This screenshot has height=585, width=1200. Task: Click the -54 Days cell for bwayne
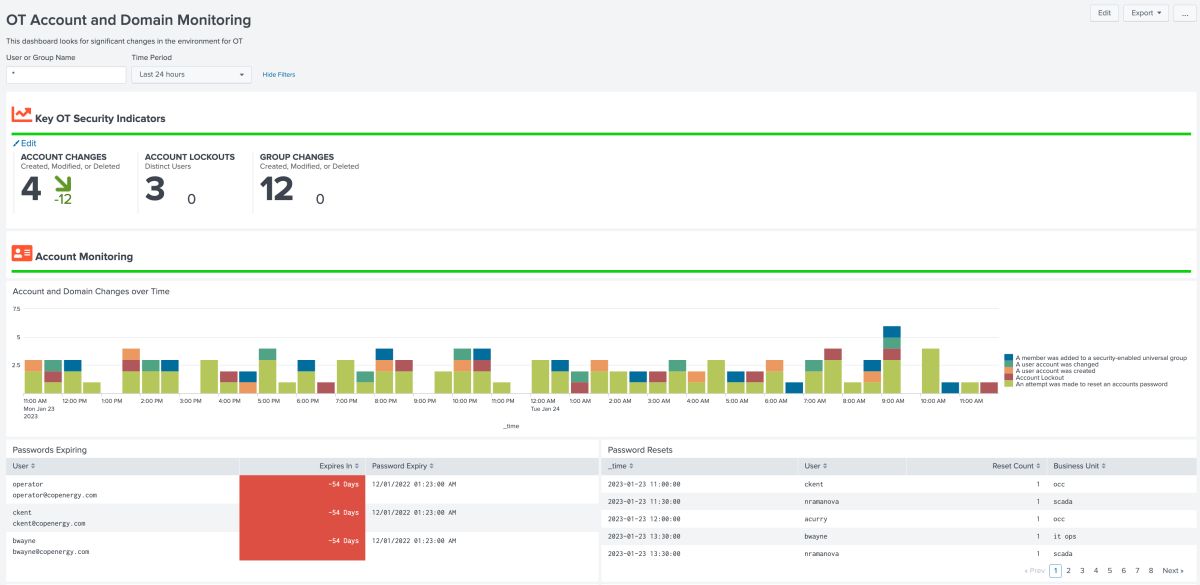pyautogui.click(x=302, y=545)
